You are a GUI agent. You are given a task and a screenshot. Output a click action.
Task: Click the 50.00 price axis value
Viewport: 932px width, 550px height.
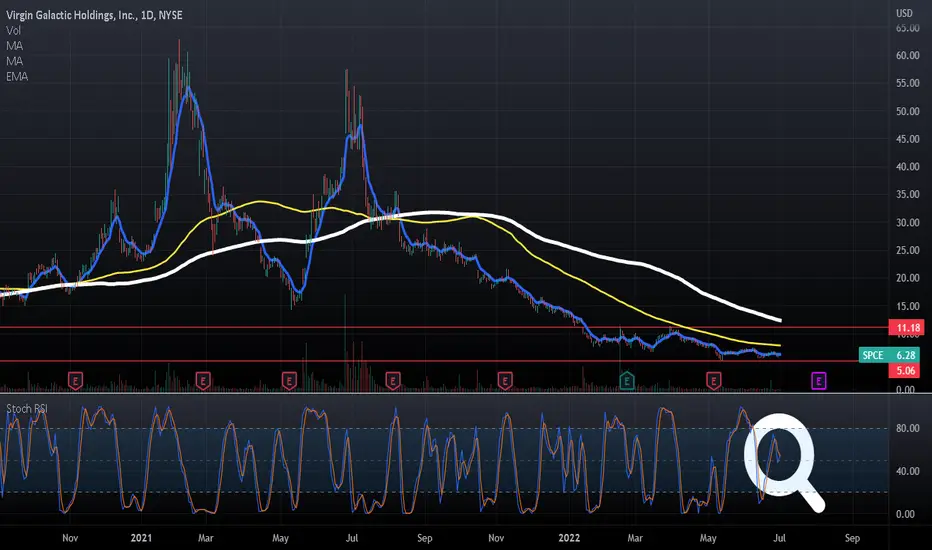click(908, 111)
